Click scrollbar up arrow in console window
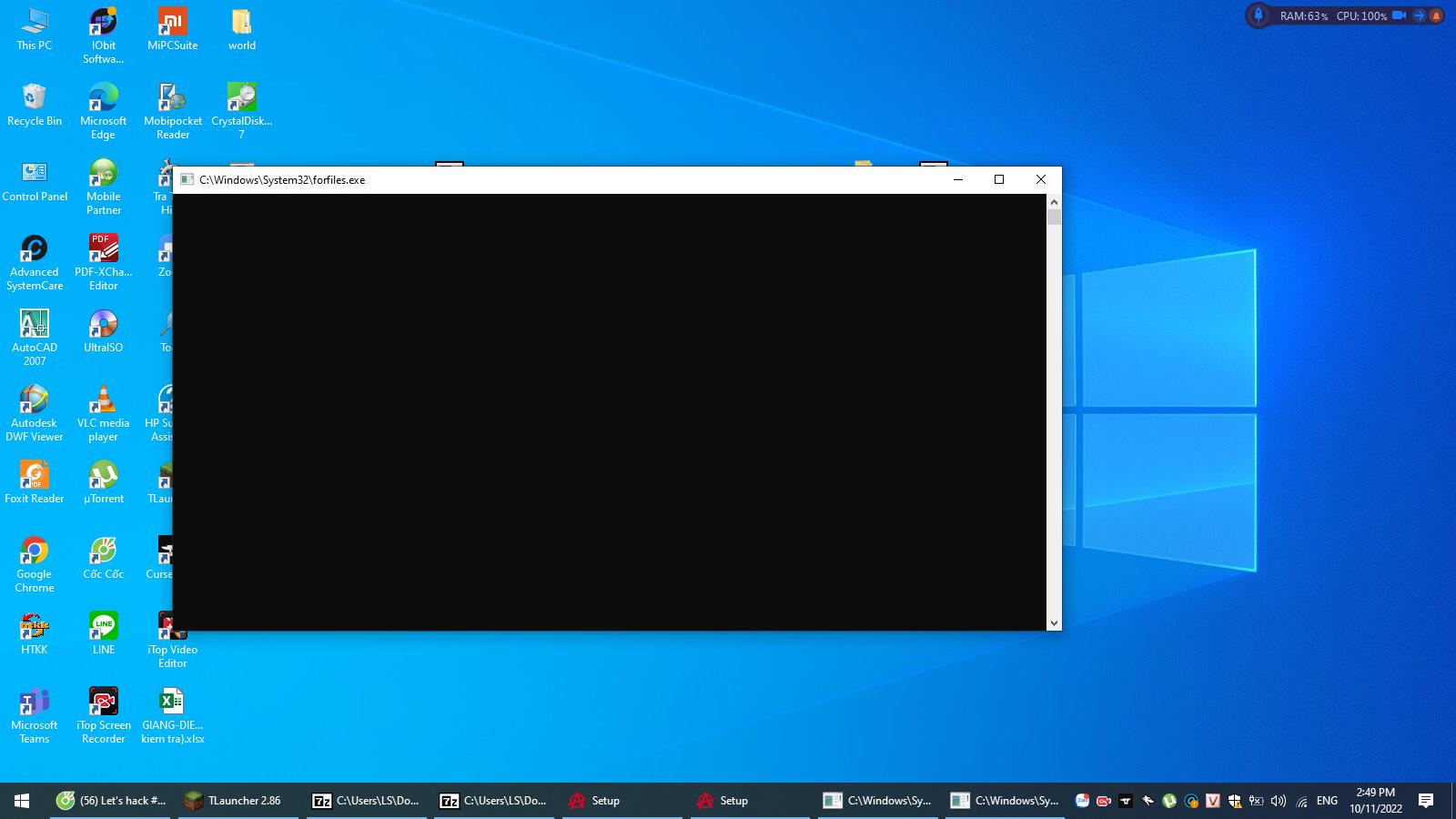Viewport: 1456px width, 819px height. (1054, 202)
